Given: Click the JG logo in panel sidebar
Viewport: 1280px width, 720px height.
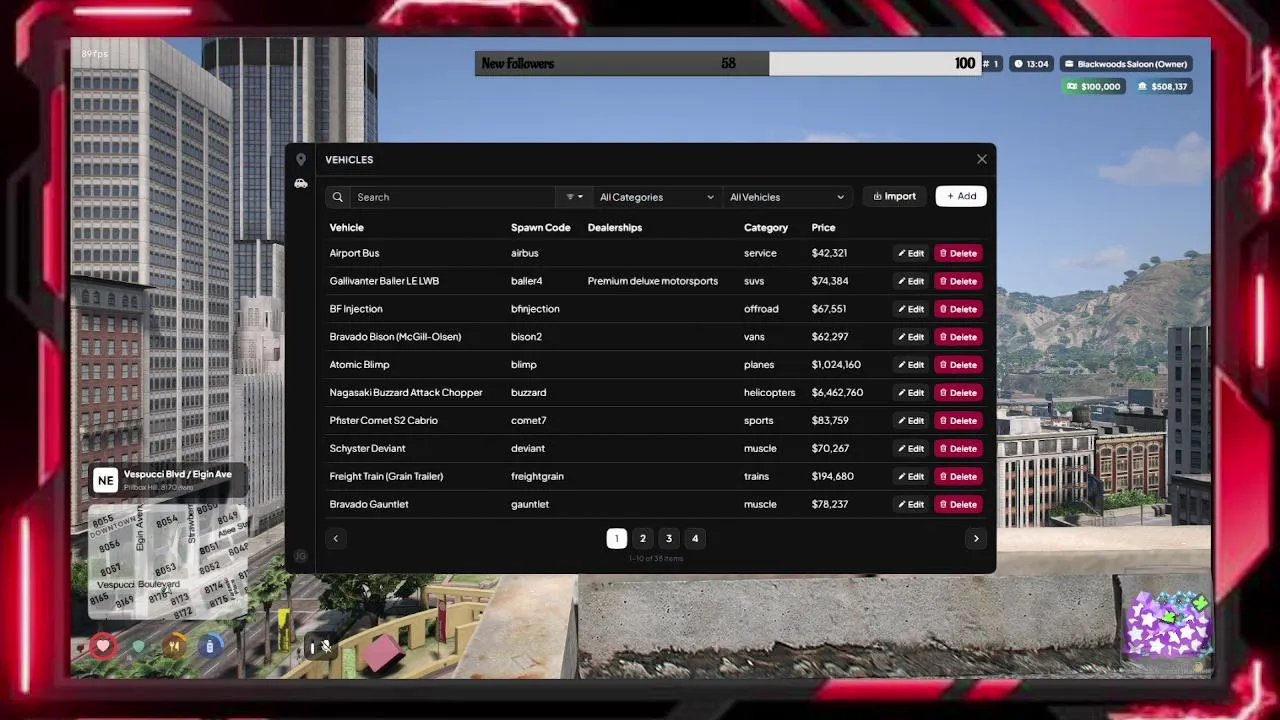Looking at the screenshot, I should coord(300,556).
